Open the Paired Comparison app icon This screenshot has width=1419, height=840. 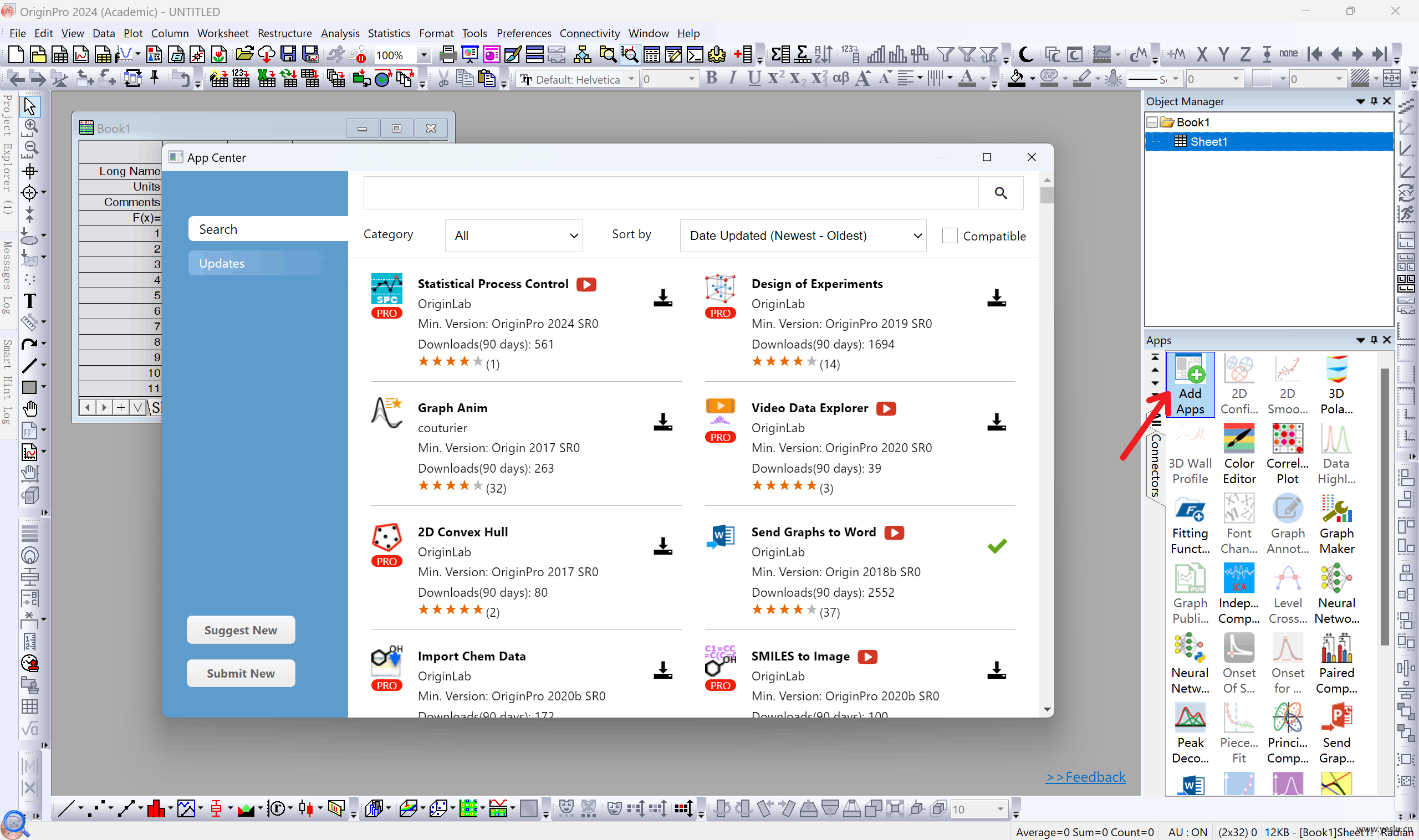(1336, 664)
